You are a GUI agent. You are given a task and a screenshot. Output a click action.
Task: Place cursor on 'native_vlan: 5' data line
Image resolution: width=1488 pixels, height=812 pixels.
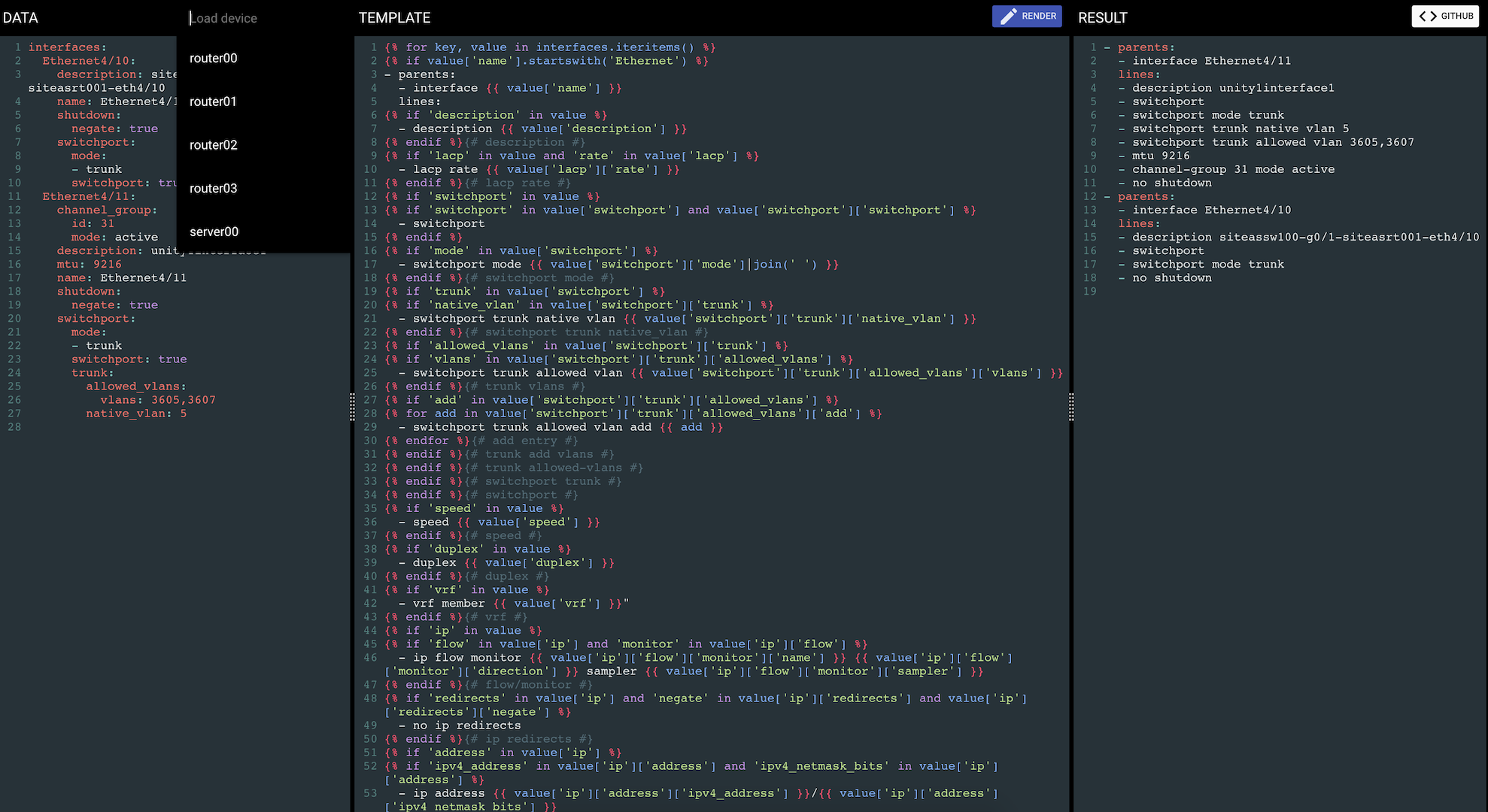pyautogui.click(x=136, y=414)
